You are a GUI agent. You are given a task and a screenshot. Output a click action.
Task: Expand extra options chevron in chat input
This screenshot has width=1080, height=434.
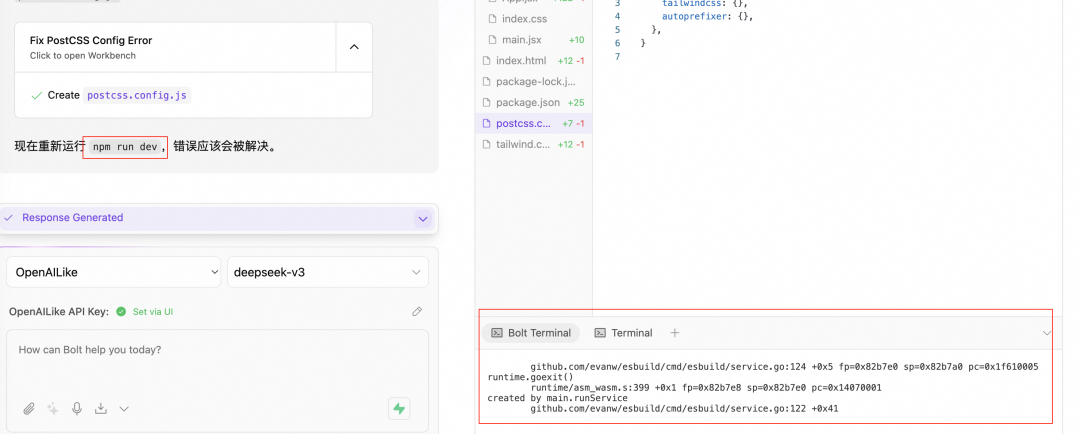click(124, 408)
